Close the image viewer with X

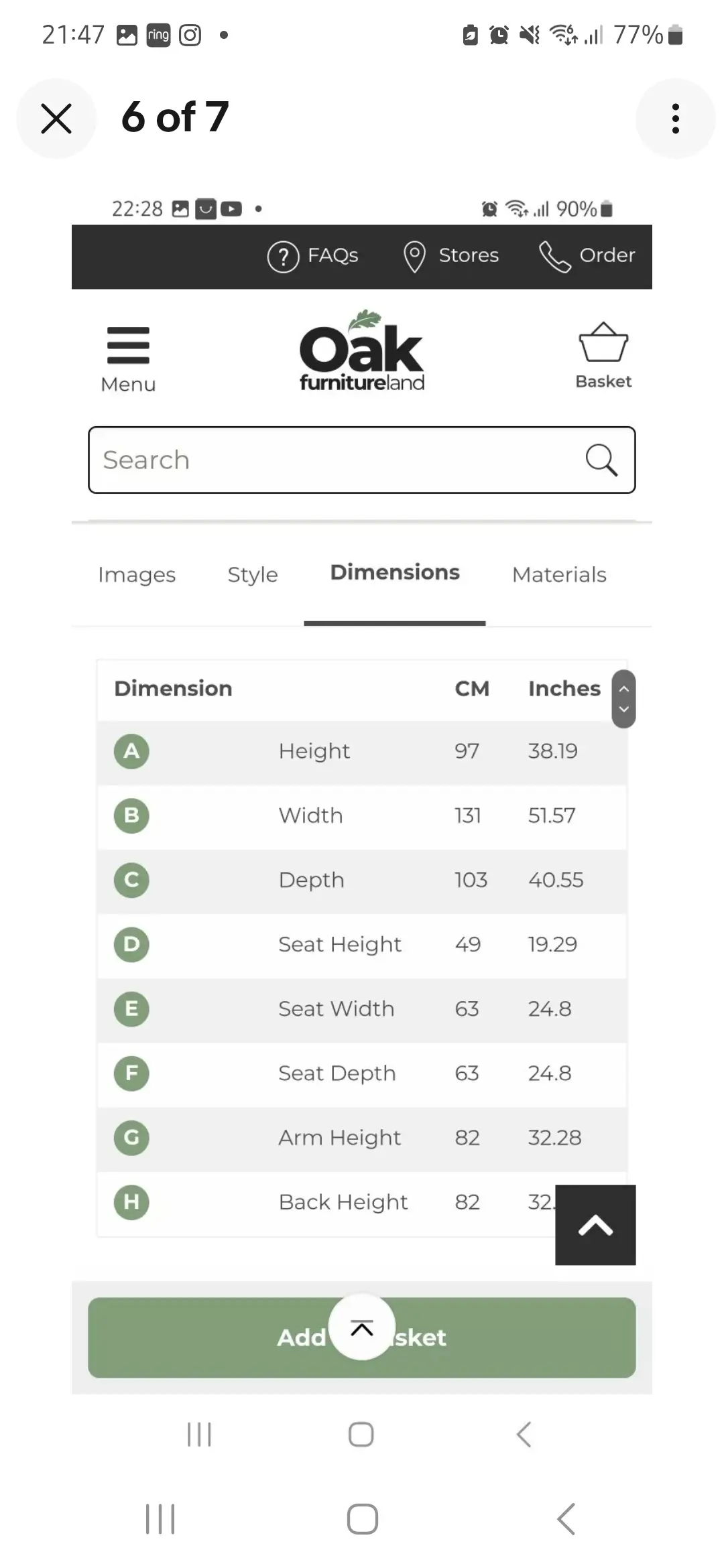coord(56,119)
